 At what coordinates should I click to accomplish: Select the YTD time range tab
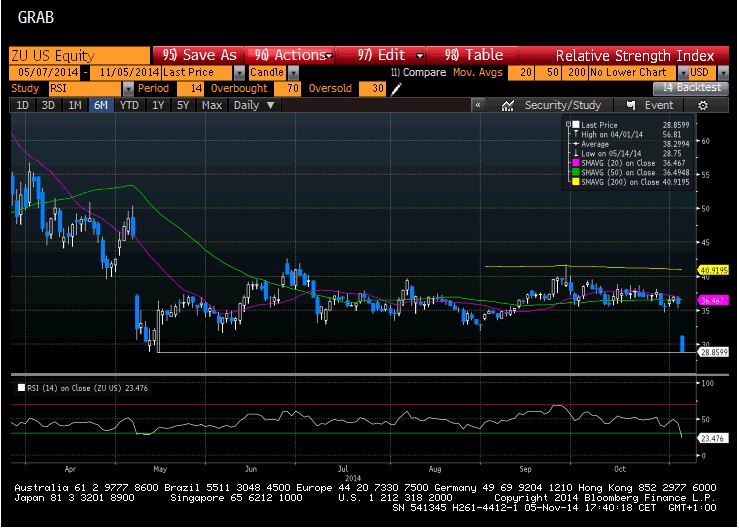point(129,105)
